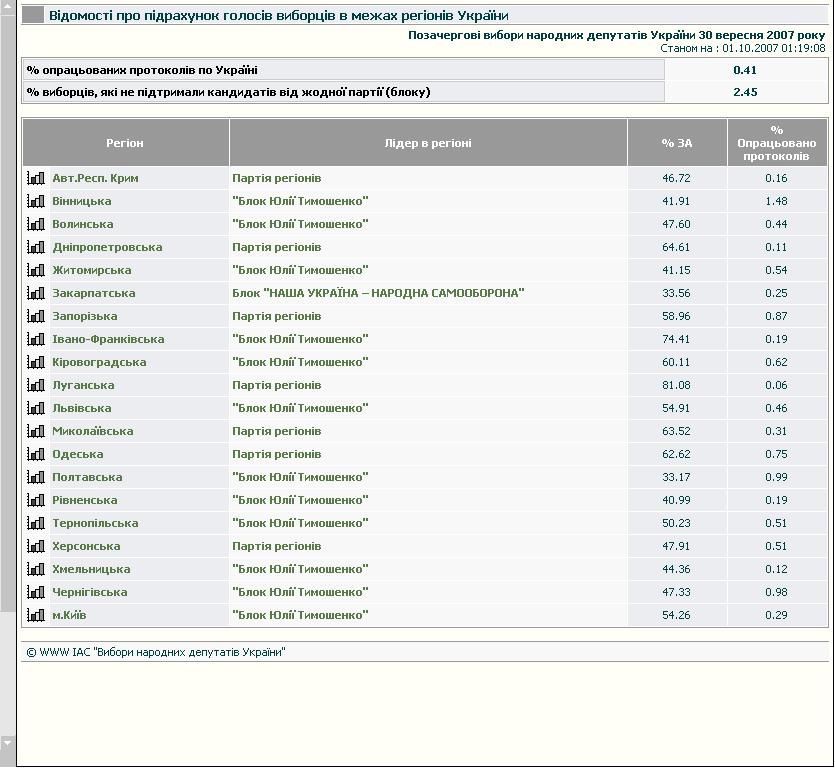Select chart icon for м.Київ row
835x770 pixels.
click(x=36, y=615)
